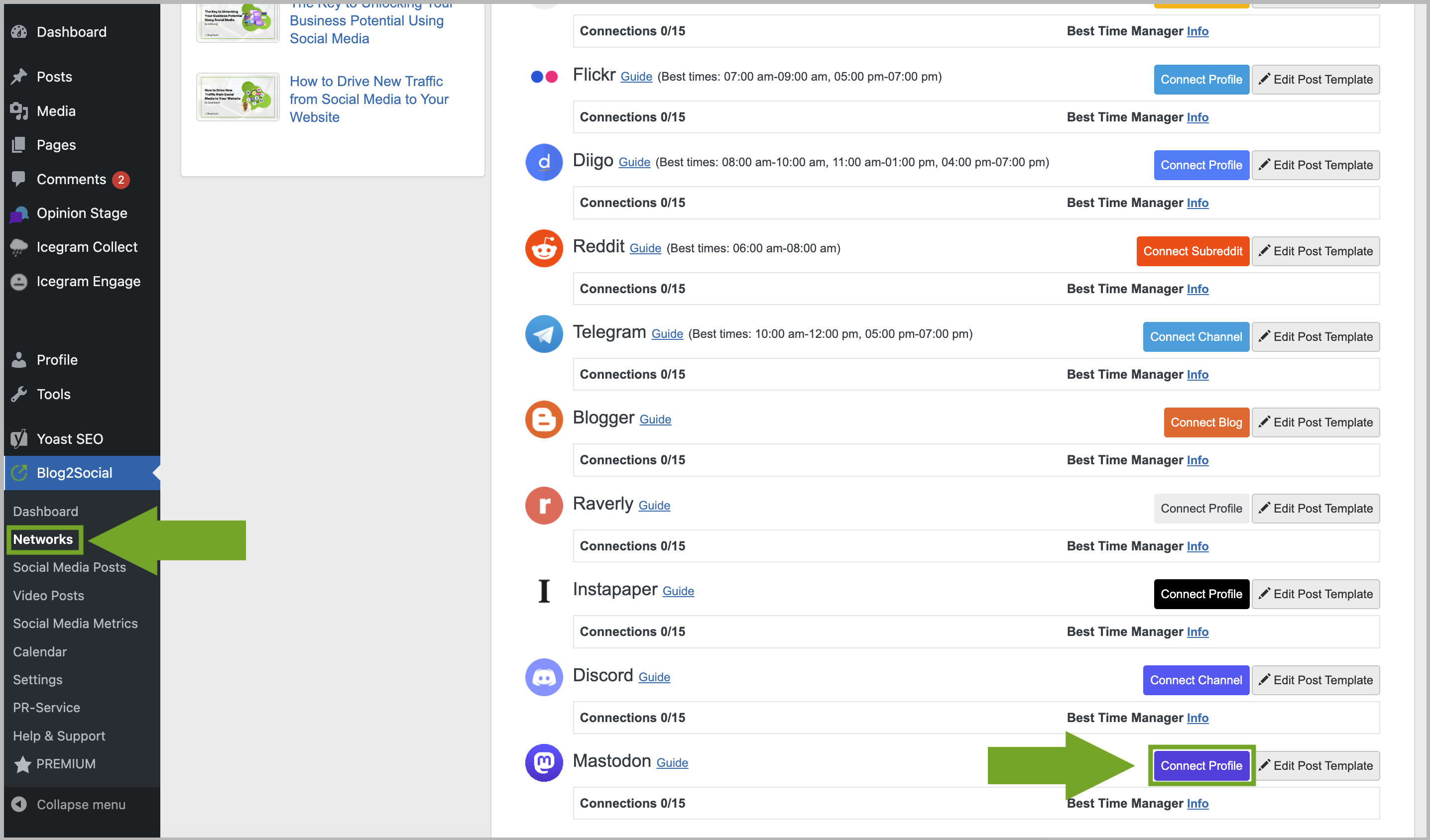Image resolution: width=1430 pixels, height=840 pixels.
Task: Open the Reddit Guide link
Action: pos(645,248)
